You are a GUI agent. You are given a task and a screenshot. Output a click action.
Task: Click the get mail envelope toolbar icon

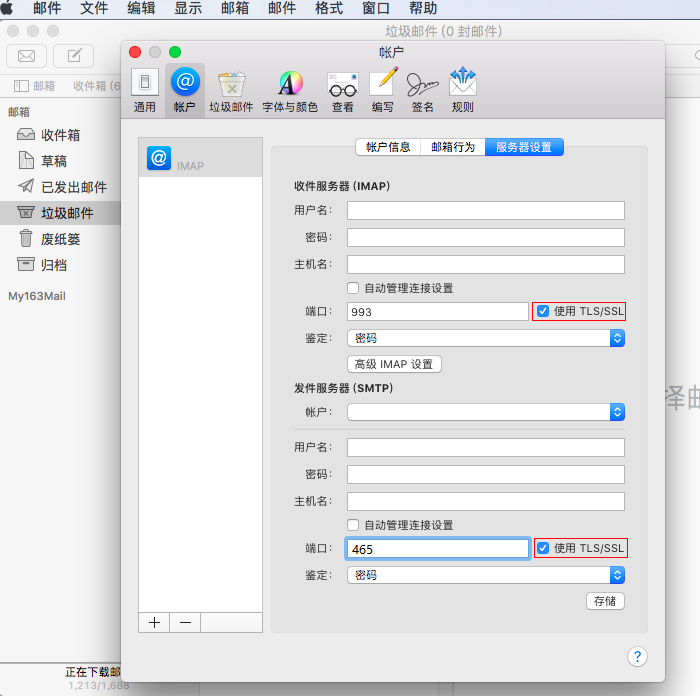tap(26, 56)
